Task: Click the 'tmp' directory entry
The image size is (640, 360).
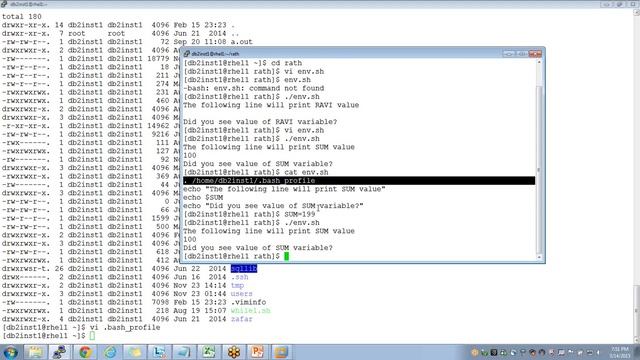Action: tap(237, 285)
